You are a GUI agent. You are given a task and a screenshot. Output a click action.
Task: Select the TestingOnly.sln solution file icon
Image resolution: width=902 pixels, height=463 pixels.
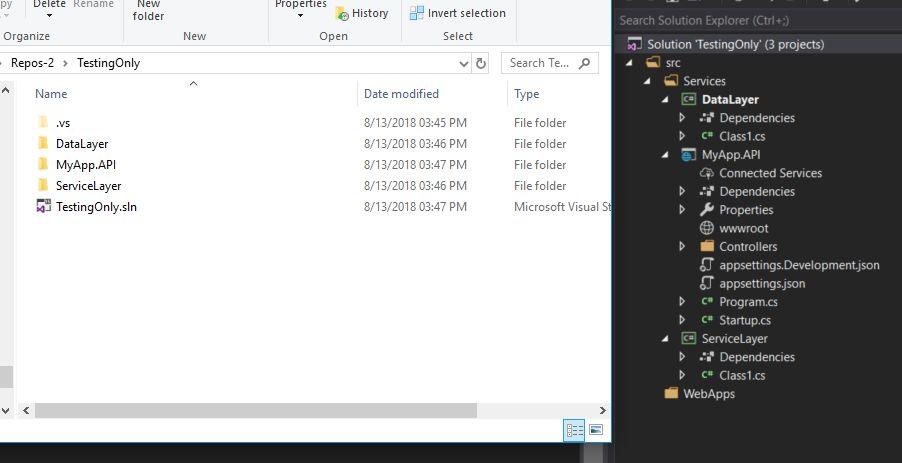tap(44, 206)
